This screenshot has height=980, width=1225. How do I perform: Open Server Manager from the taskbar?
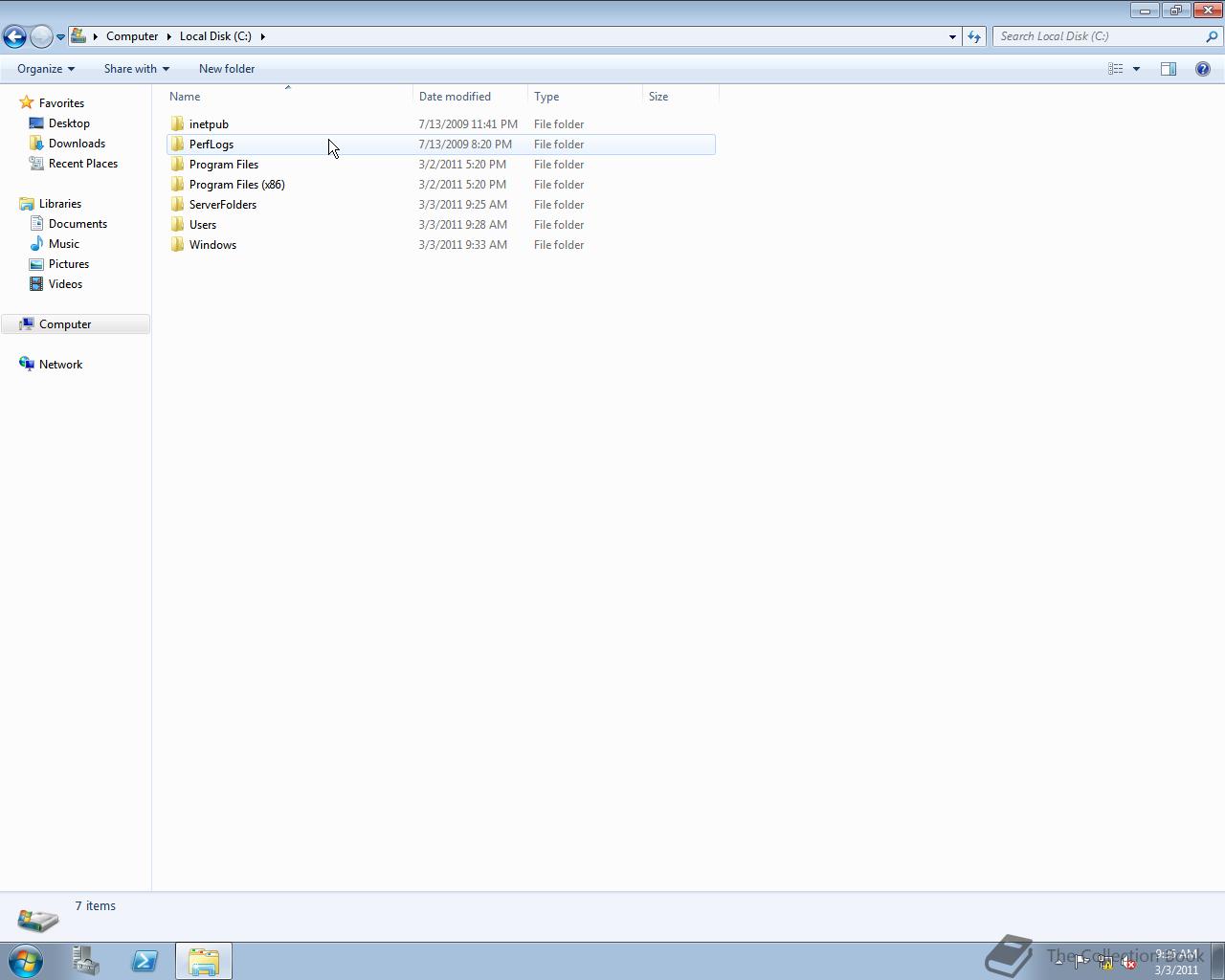(x=85, y=961)
